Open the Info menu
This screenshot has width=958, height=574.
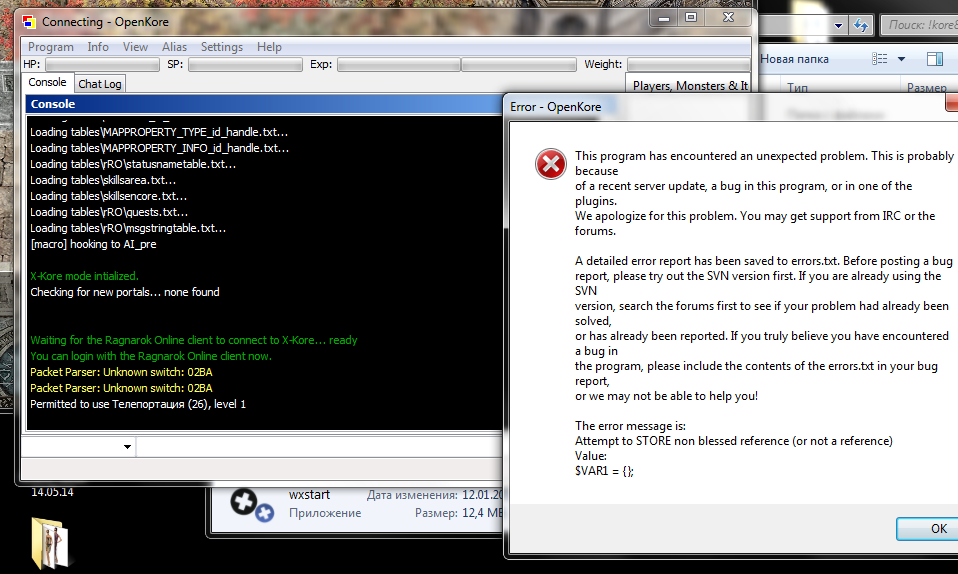[98, 47]
